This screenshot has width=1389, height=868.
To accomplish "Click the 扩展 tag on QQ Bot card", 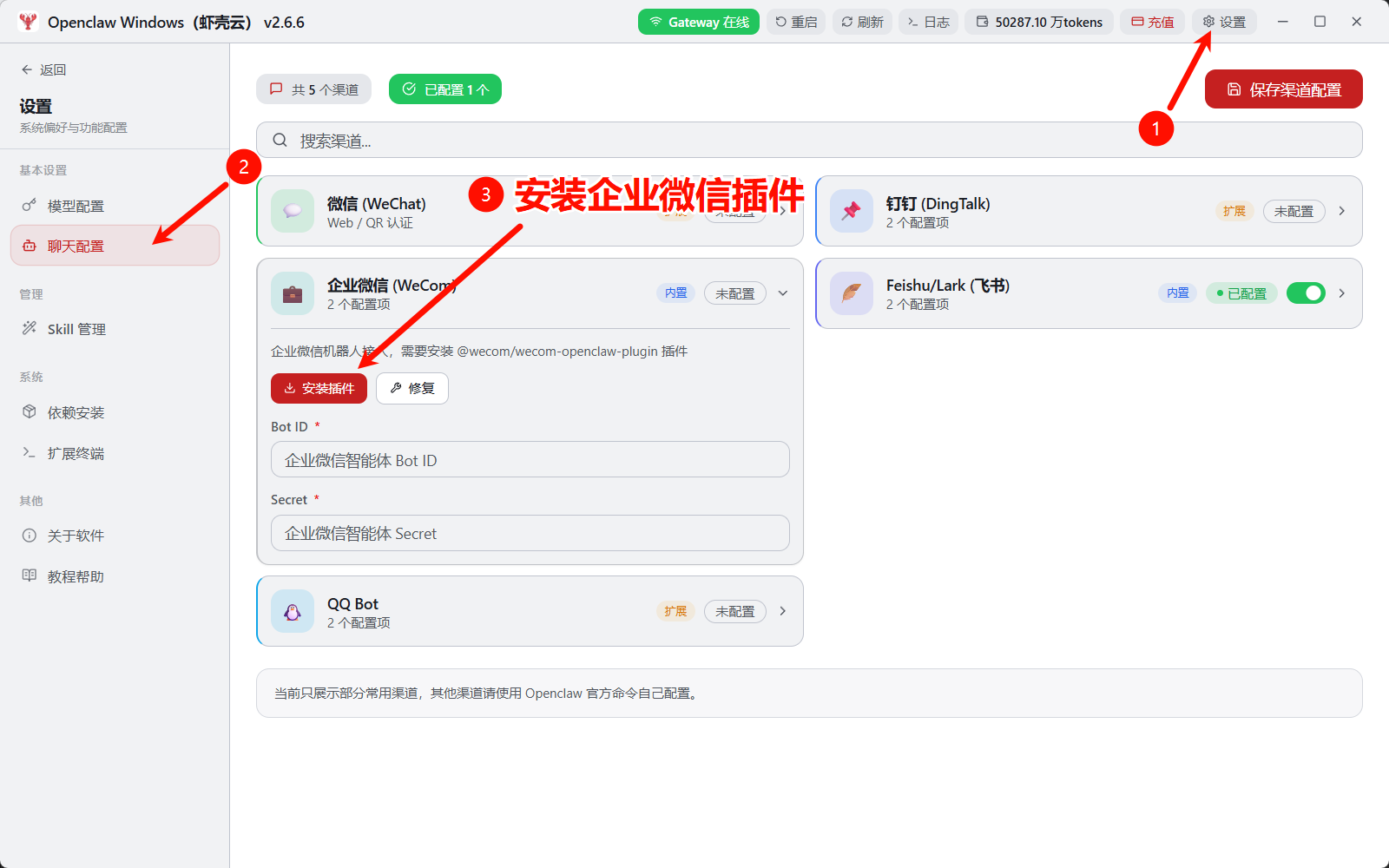I will [x=675, y=611].
